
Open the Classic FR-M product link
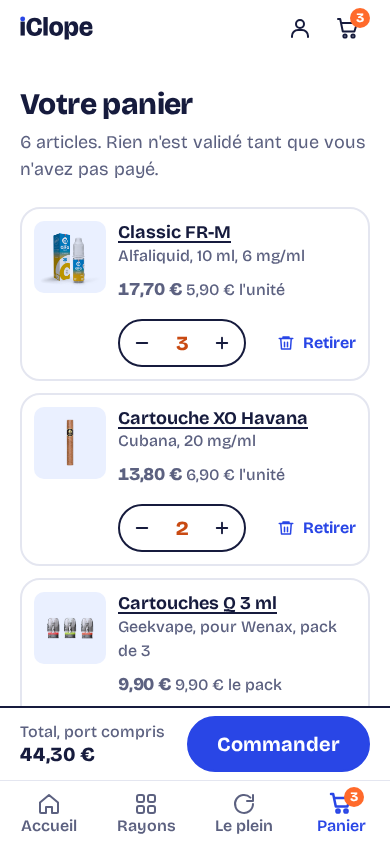[x=174, y=233]
